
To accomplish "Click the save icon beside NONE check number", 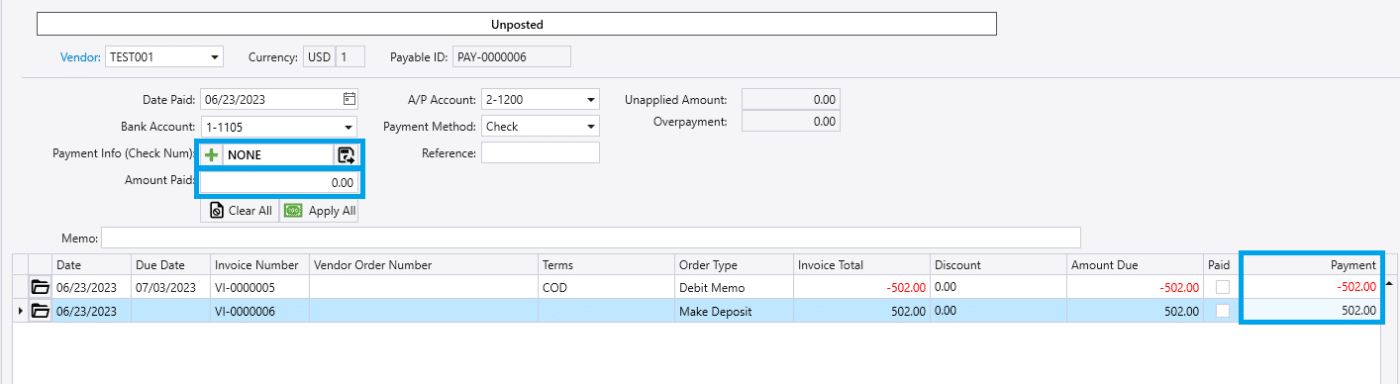I will pos(346,155).
